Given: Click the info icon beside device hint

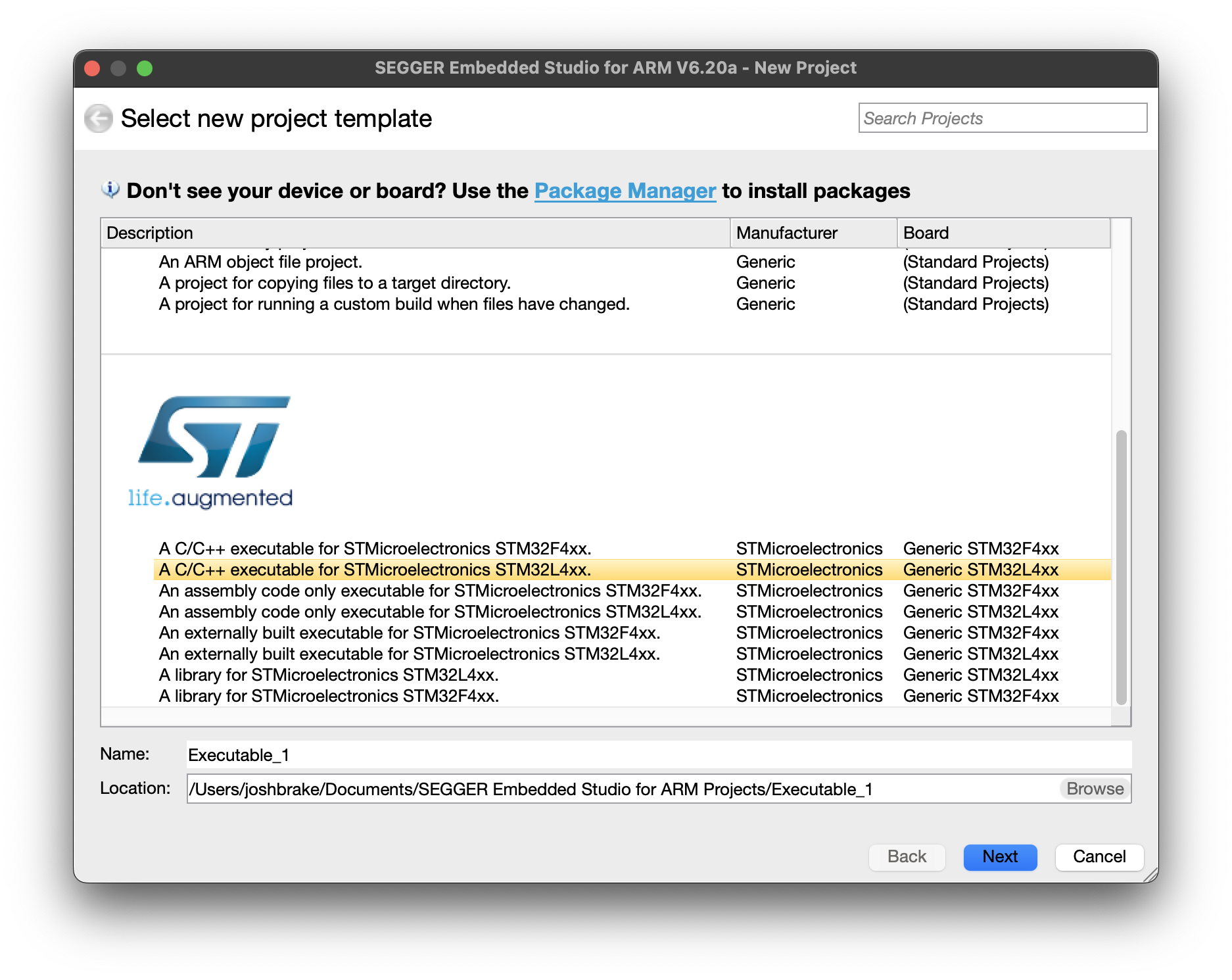Looking at the screenshot, I should (x=110, y=190).
